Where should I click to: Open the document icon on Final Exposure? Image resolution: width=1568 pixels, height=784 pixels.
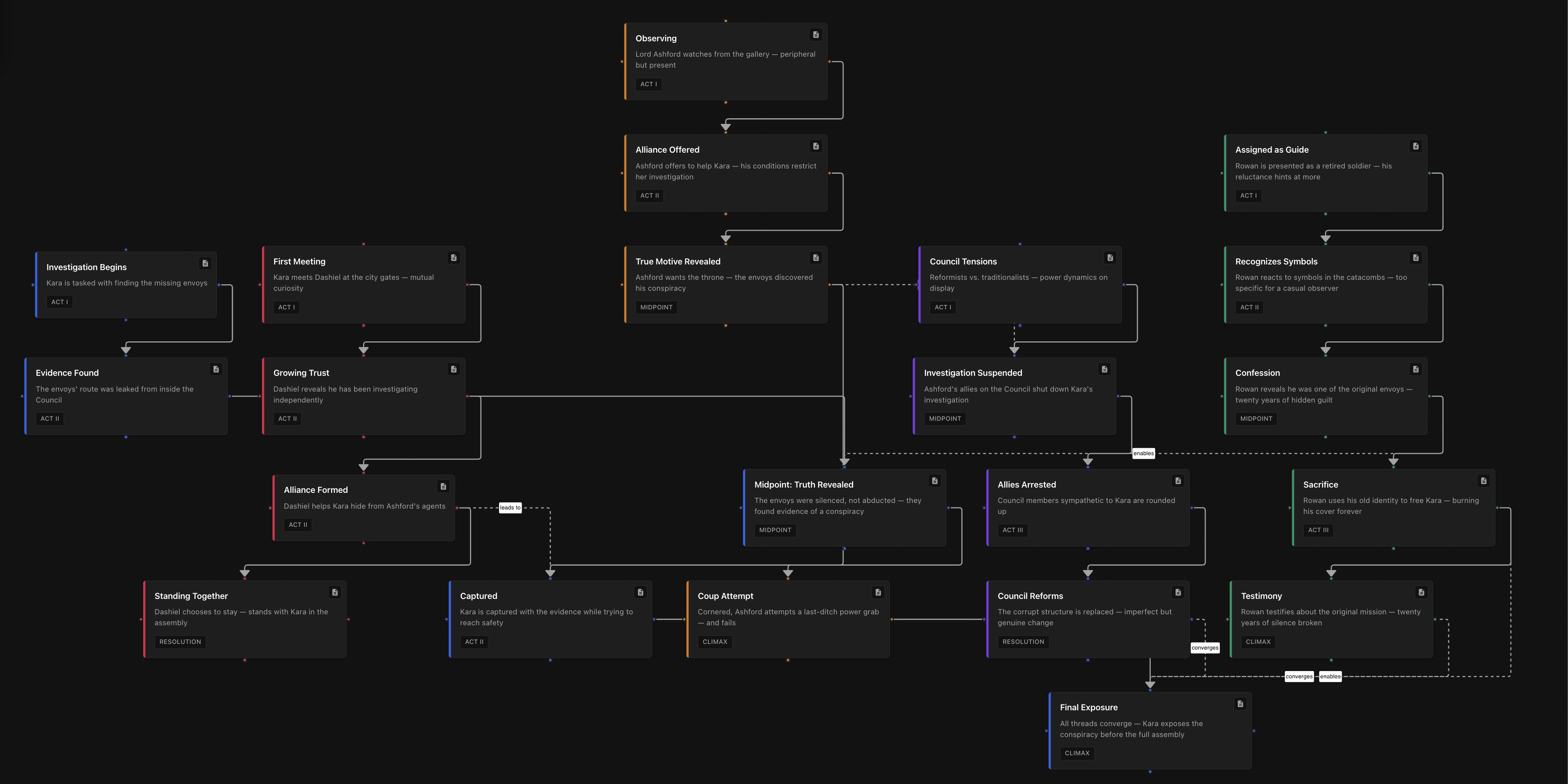point(1241,703)
